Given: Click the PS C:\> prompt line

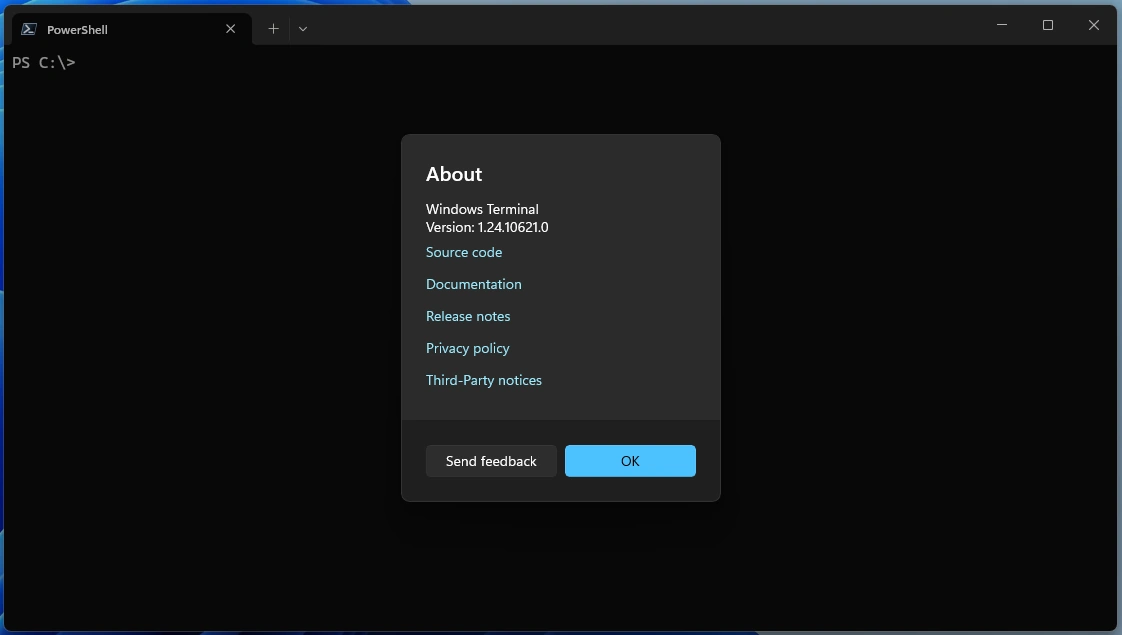Looking at the screenshot, I should [x=44, y=63].
